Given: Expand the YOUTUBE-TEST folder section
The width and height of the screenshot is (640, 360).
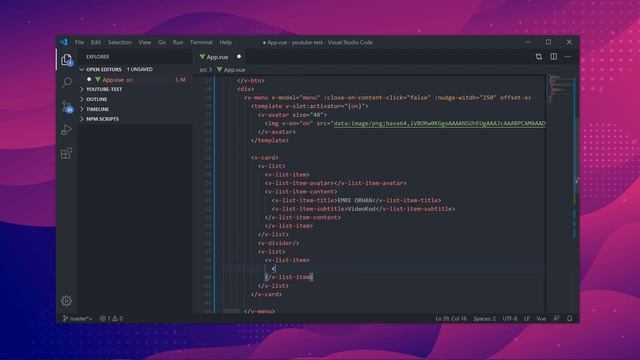Looking at the screenshot, I should (x=104, y=89).
